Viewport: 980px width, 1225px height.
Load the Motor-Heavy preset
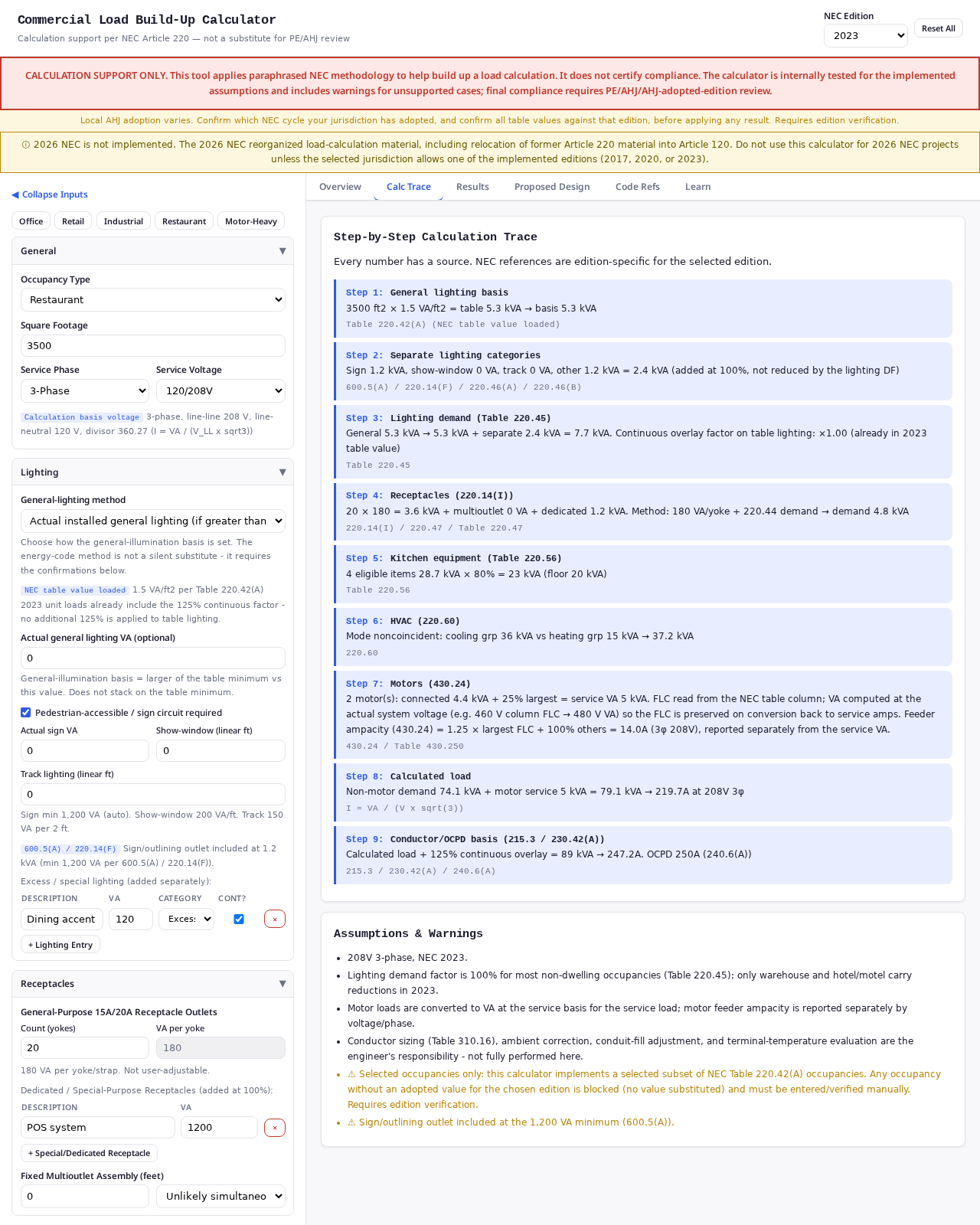[x=251, y=221]
